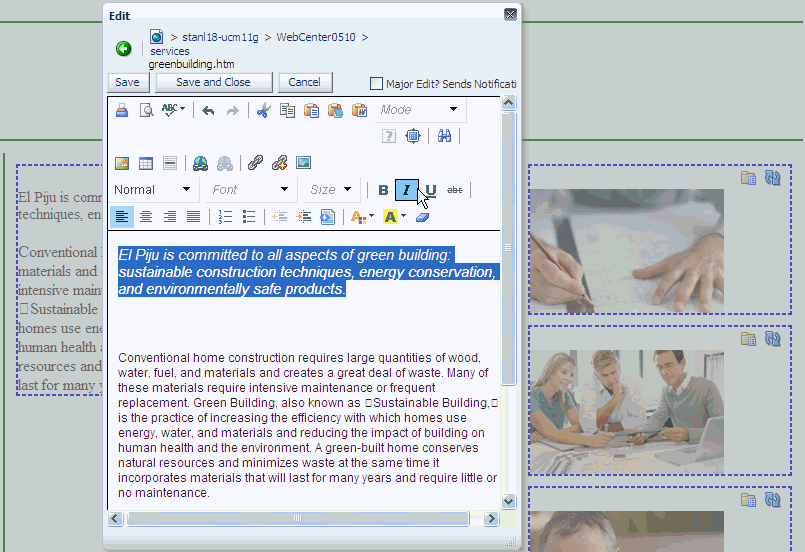Apply the text color A swatch
This screenshot has height=552, width=805.
(x=358, y=217)
